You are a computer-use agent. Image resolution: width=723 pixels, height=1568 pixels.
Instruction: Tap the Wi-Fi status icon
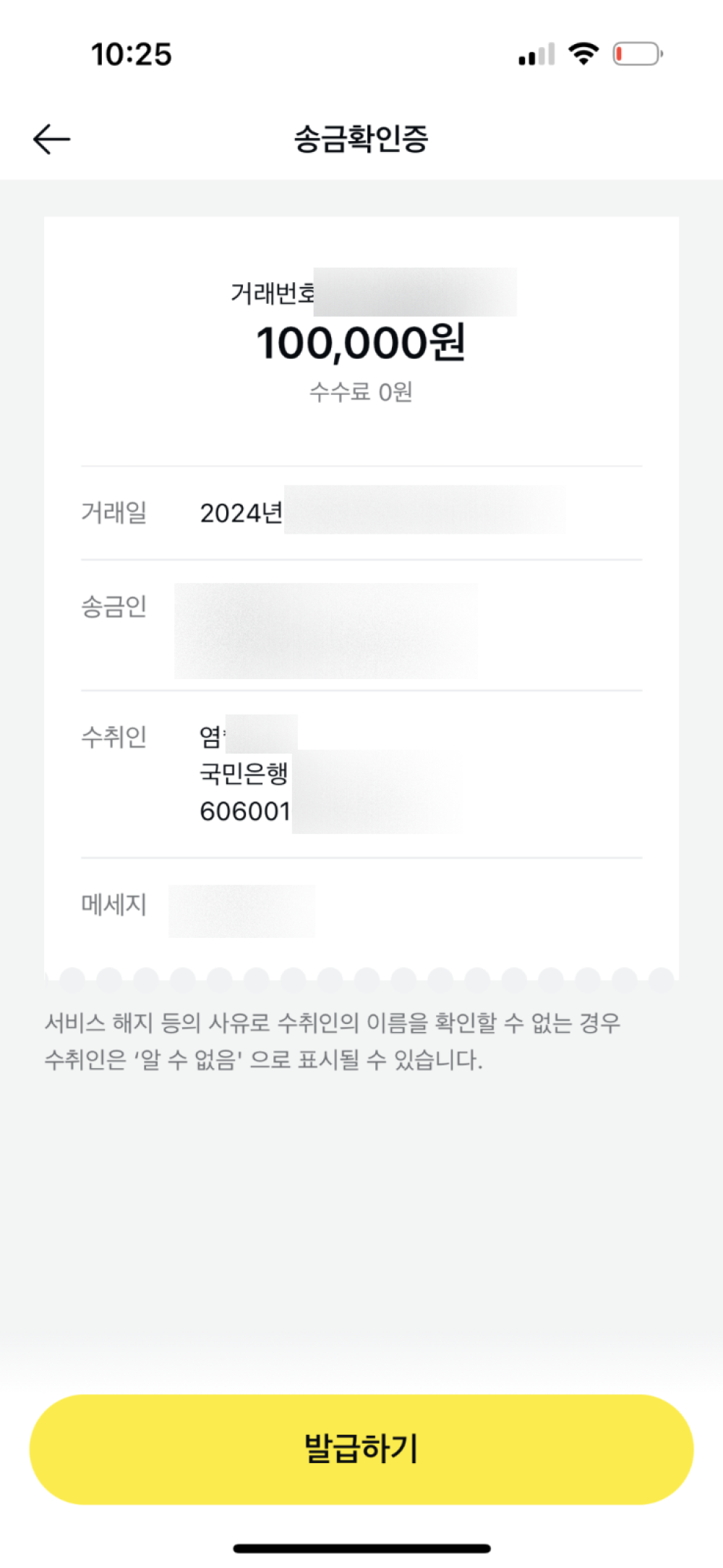pyautogui.click(x=583, y=54)
